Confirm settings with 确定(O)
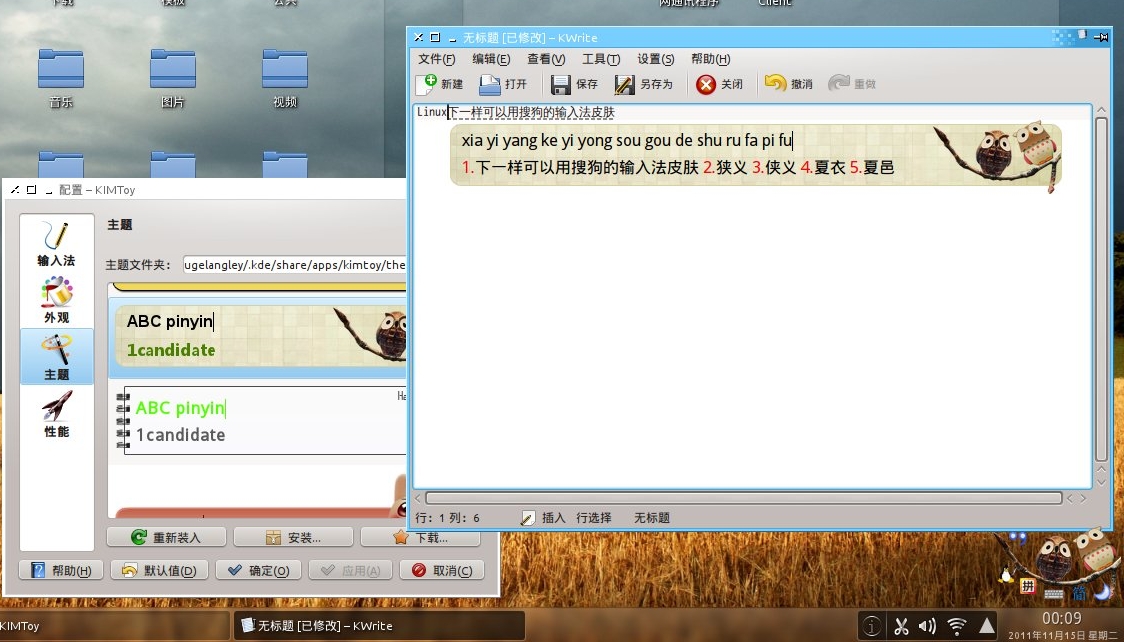The height and width of the screenshot is (642, 1124). (x=258, y=570)
